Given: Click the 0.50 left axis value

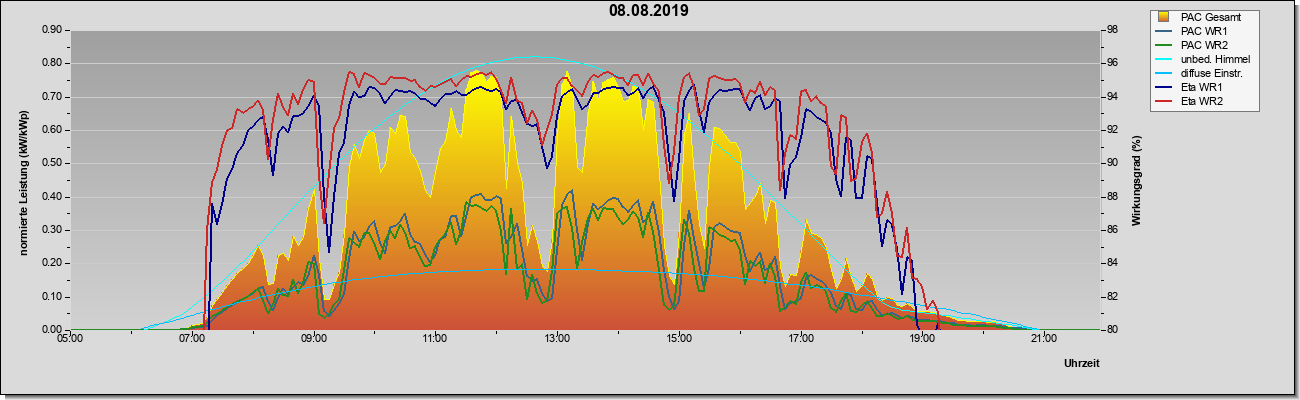Looking at the screenshot, I should [x=52, y=163].
